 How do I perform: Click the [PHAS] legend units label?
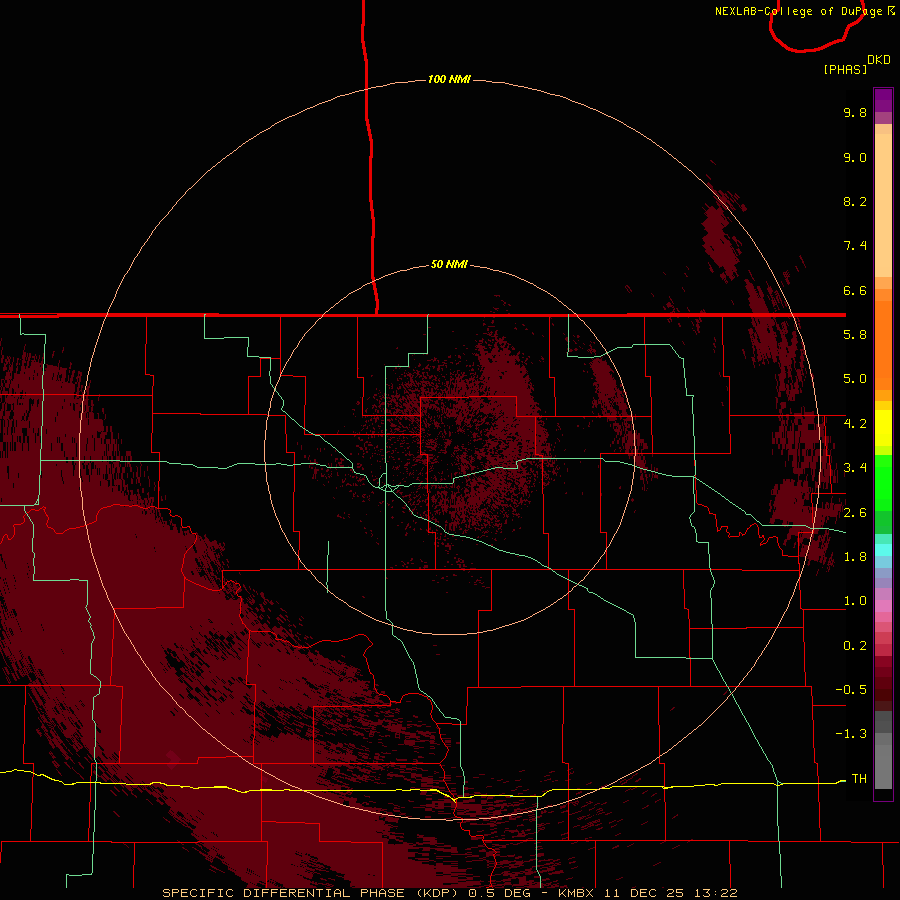845,69
